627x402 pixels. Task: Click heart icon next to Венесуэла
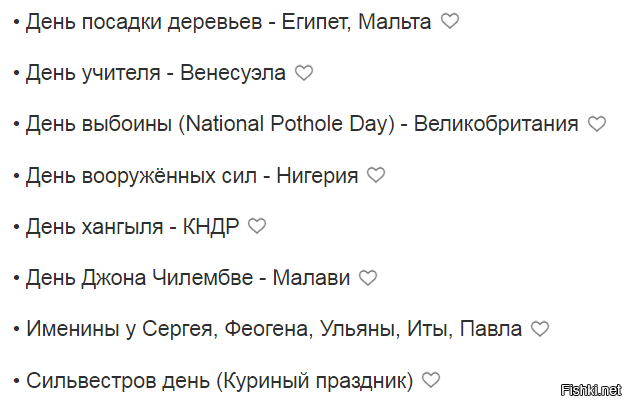(304, 73)
